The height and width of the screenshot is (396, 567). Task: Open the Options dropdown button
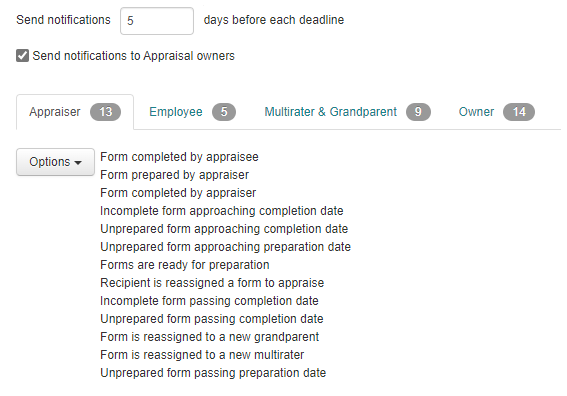click(x=55, y=162)
